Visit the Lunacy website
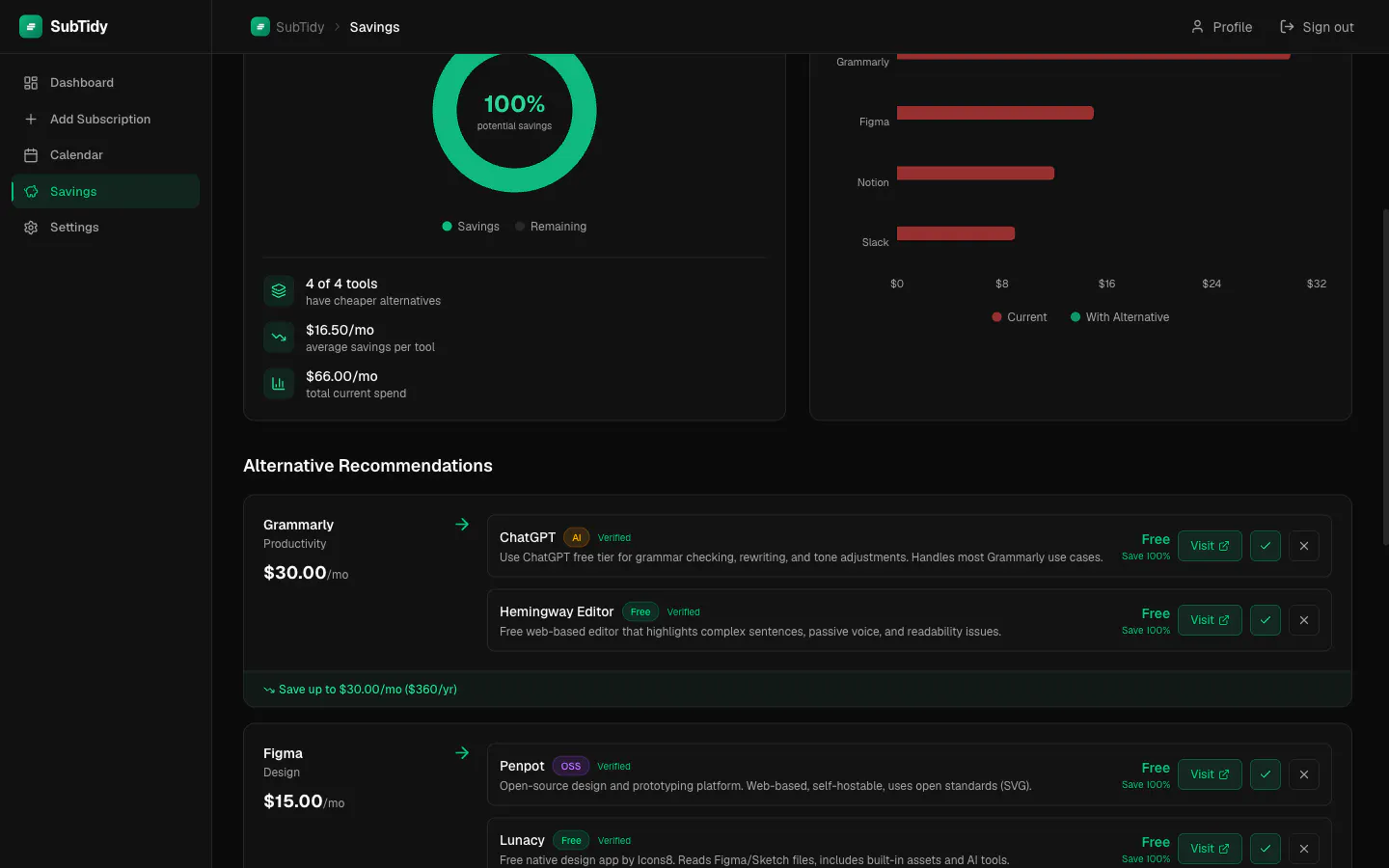This screenshot has width=1389, height=868. pyautogui.click(x=1210, y=849)
